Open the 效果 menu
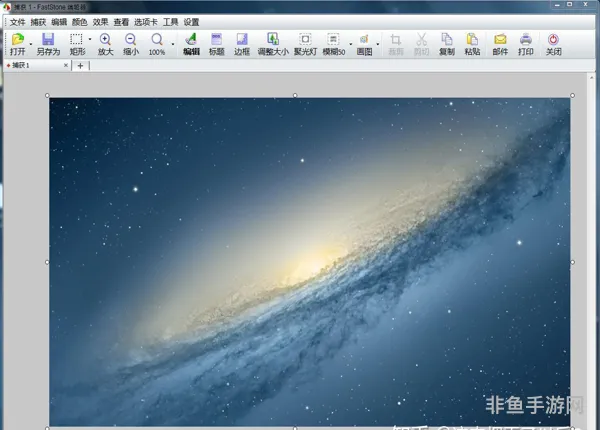Image resolution: width=600 pixels, height=430 pixels. point(100,22)
